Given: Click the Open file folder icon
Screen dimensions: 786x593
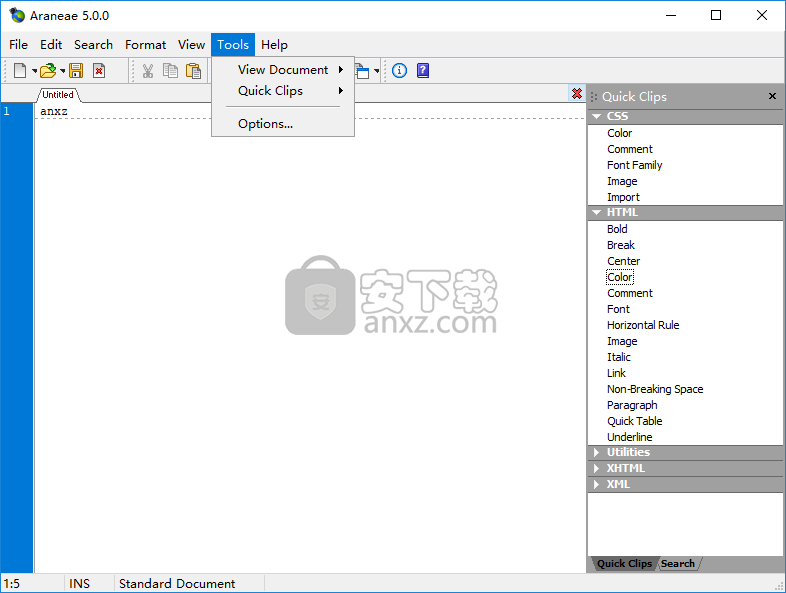Looking at the screenshot, I should tap(48, 71).
